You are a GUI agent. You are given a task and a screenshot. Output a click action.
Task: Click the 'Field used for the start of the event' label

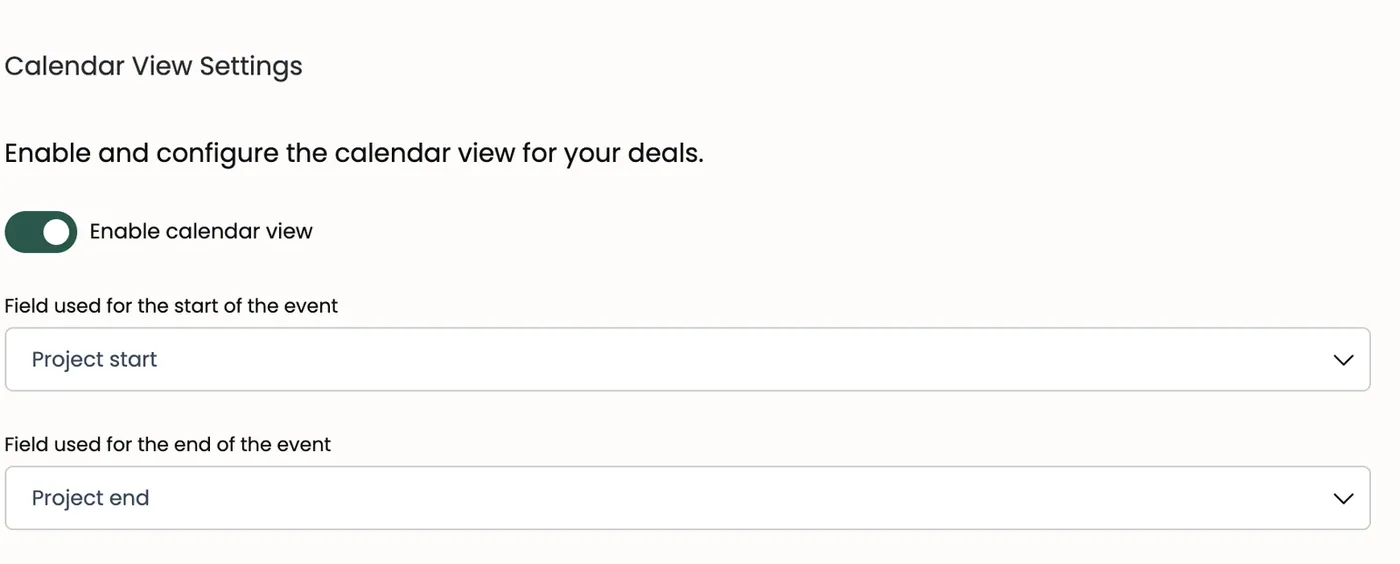[171, 306]
